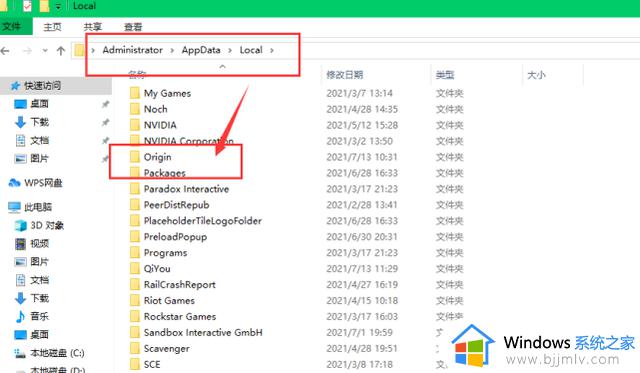This screenshot has height=373, width=640.
Task: Open WPS网盘 in navigation pane
Action: click(43, 183)
